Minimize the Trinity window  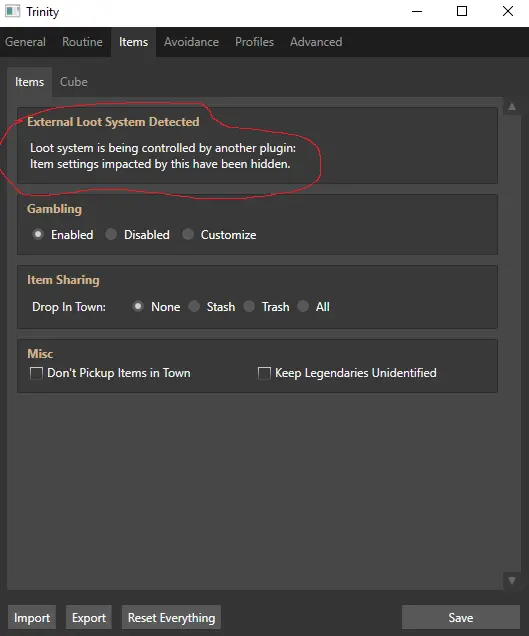[417, 11]
